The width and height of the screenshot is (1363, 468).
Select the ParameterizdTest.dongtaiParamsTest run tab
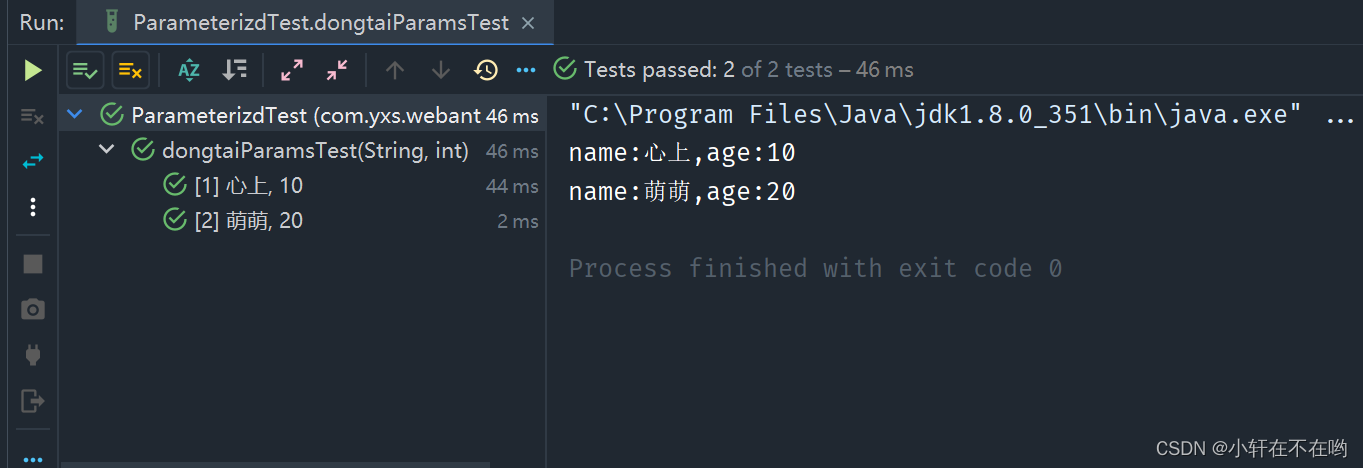click(x=320, y=22)
